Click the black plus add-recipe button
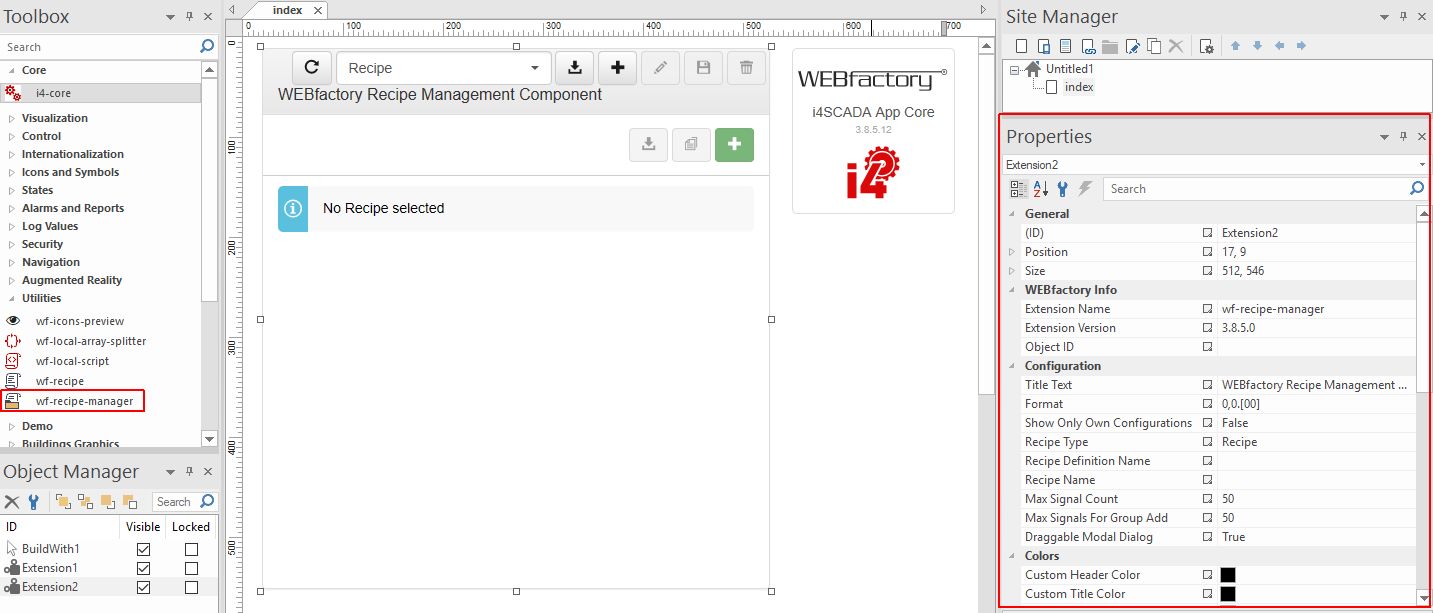 [617, 67]
